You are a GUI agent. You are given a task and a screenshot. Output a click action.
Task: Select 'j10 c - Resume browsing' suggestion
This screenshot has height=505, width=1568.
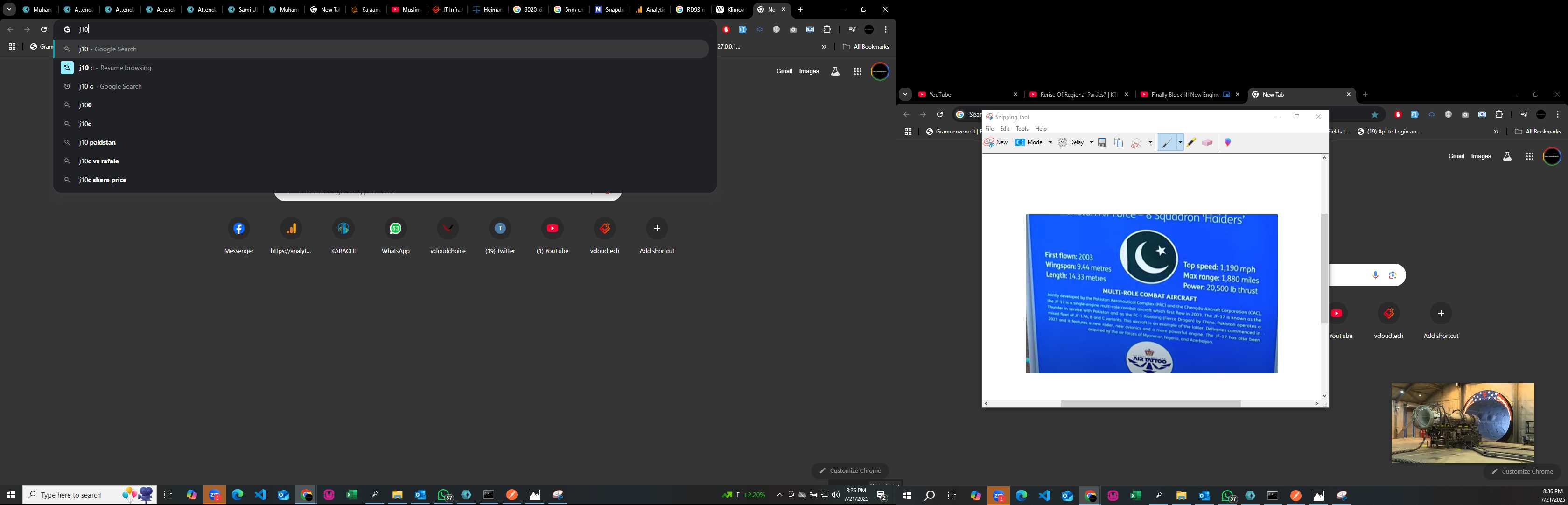(x=382, y=68)
